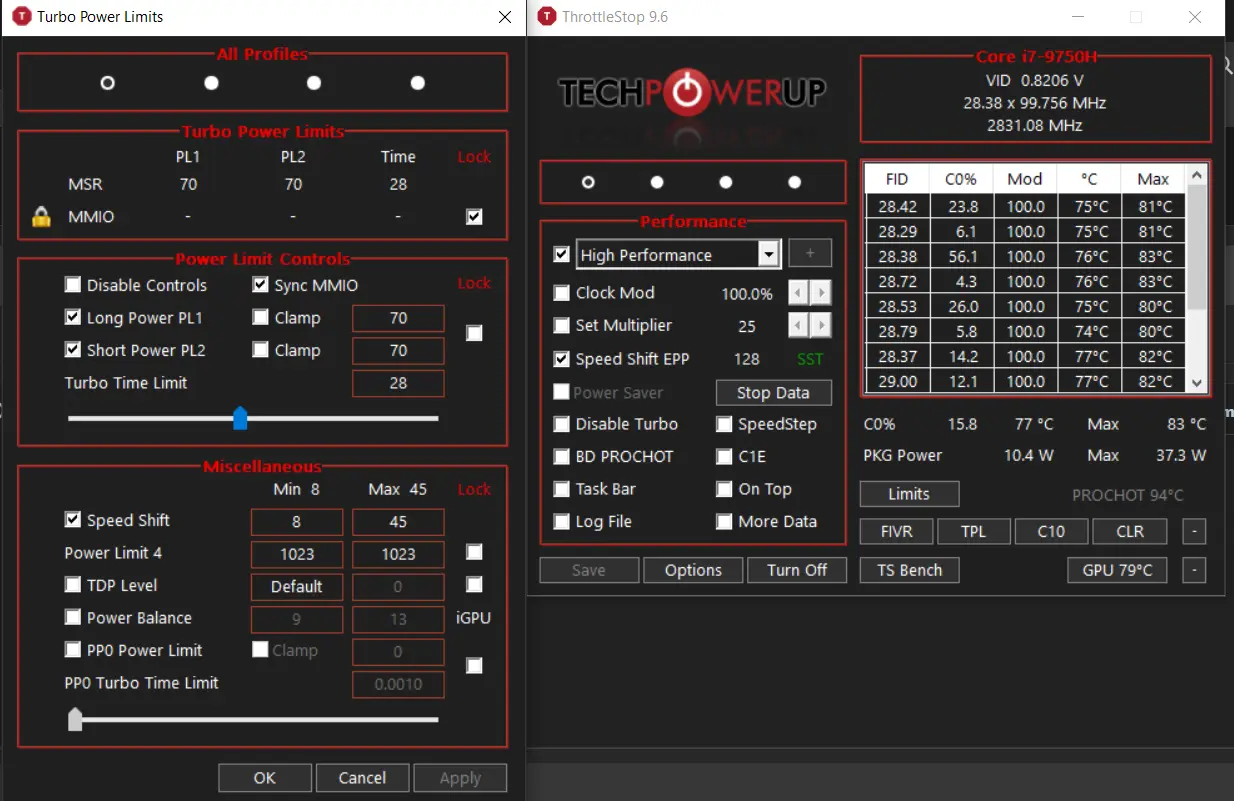Check the Power Limit Controls Lock checkbox
Screen dimensions: 1234x801
tap(475, 333)
